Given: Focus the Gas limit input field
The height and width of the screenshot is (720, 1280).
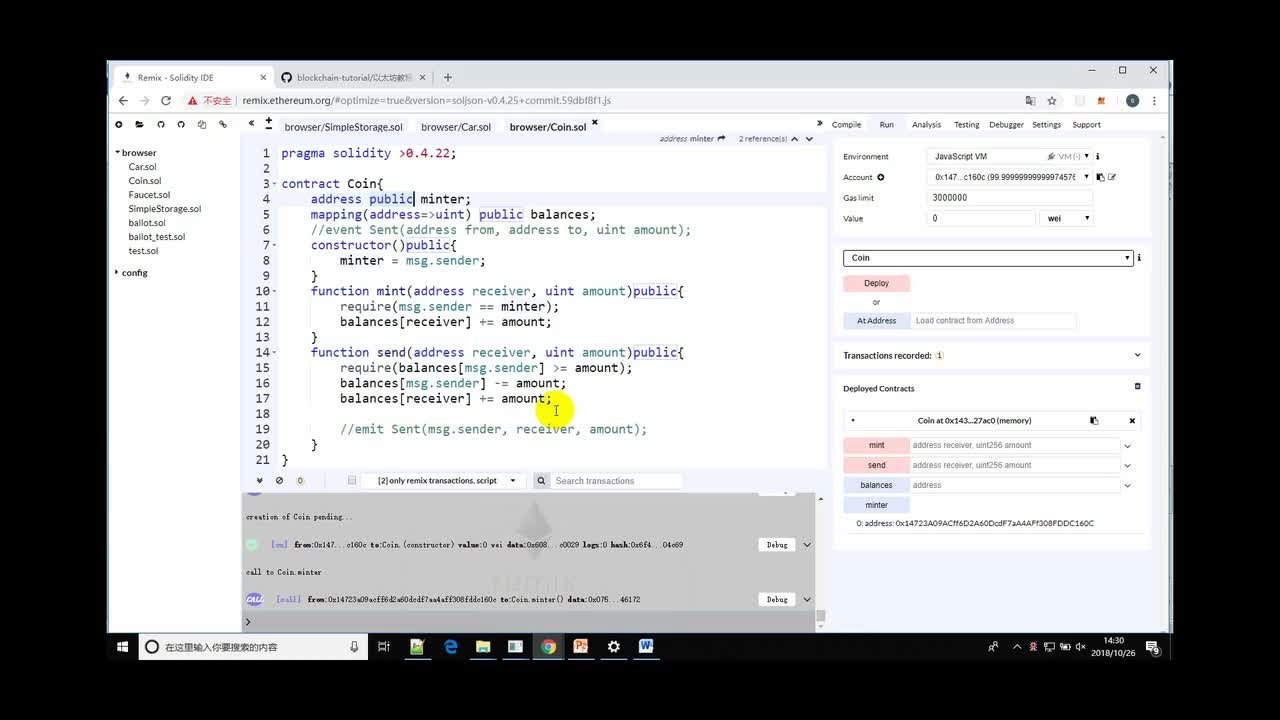Looking at the screenshot, I should pyautogui.click(x=1011, y=198).
